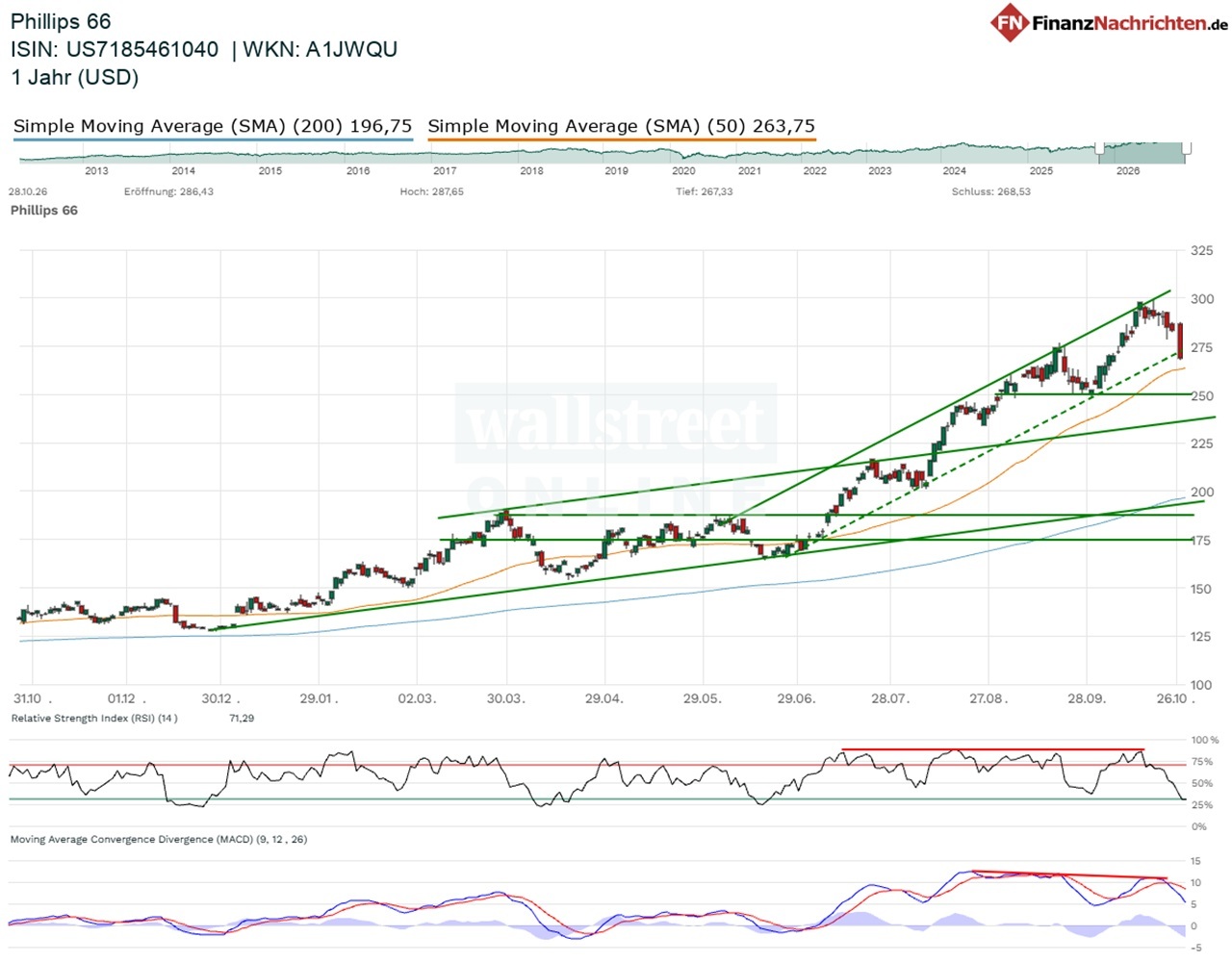Click the Relative Strength Index (RSI) label
The width and height of the screenshot is (1232, 962).
(94, 719)
